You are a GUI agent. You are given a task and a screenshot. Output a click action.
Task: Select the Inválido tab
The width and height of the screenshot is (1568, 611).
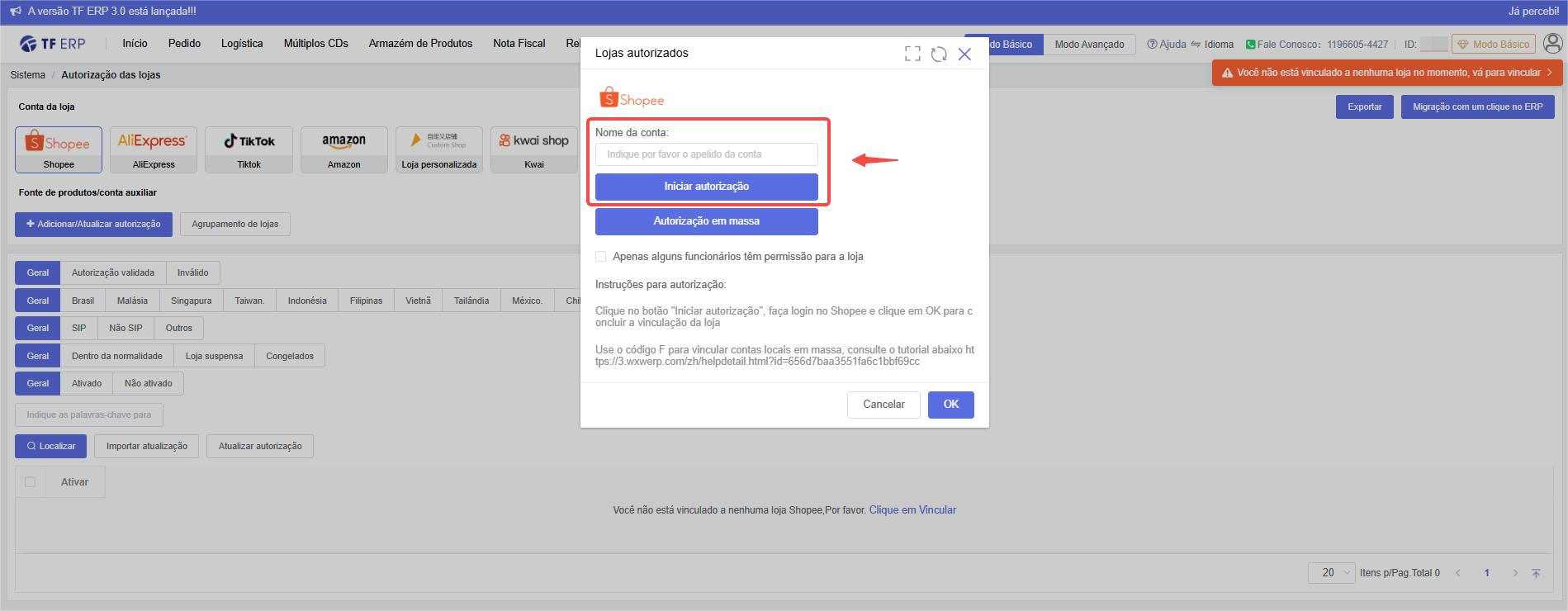(193, 272)
